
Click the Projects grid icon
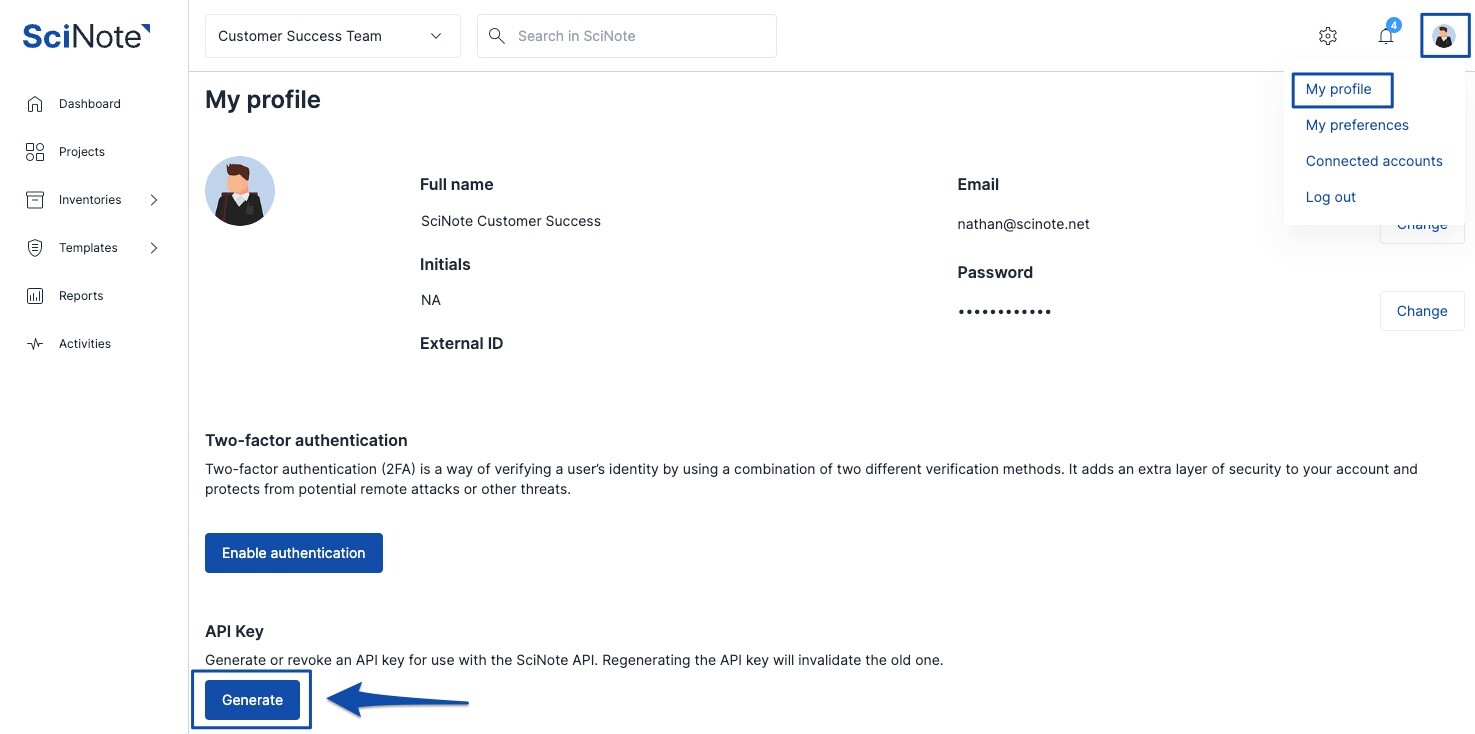tap(35, 152)
